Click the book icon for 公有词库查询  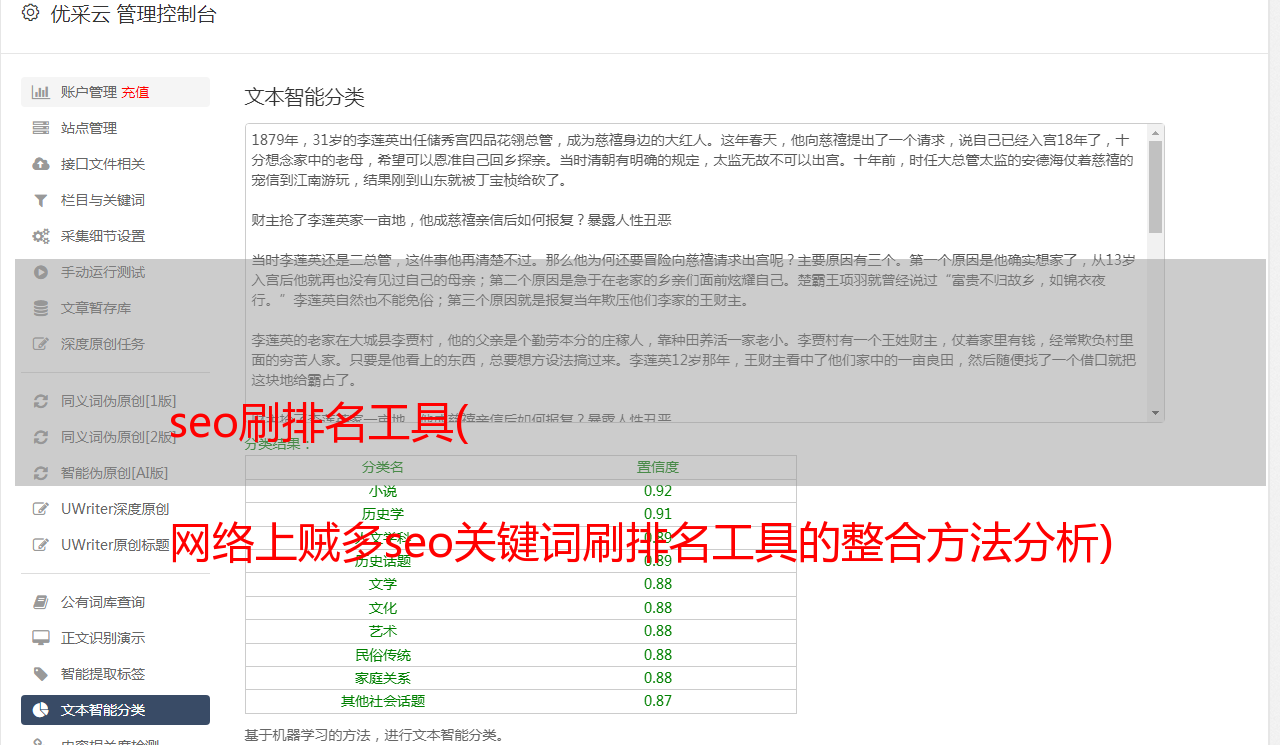(x=41, y=602)
